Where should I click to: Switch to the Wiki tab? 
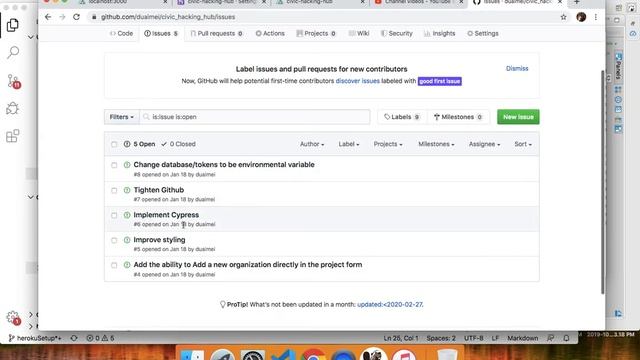coord(359,33)
